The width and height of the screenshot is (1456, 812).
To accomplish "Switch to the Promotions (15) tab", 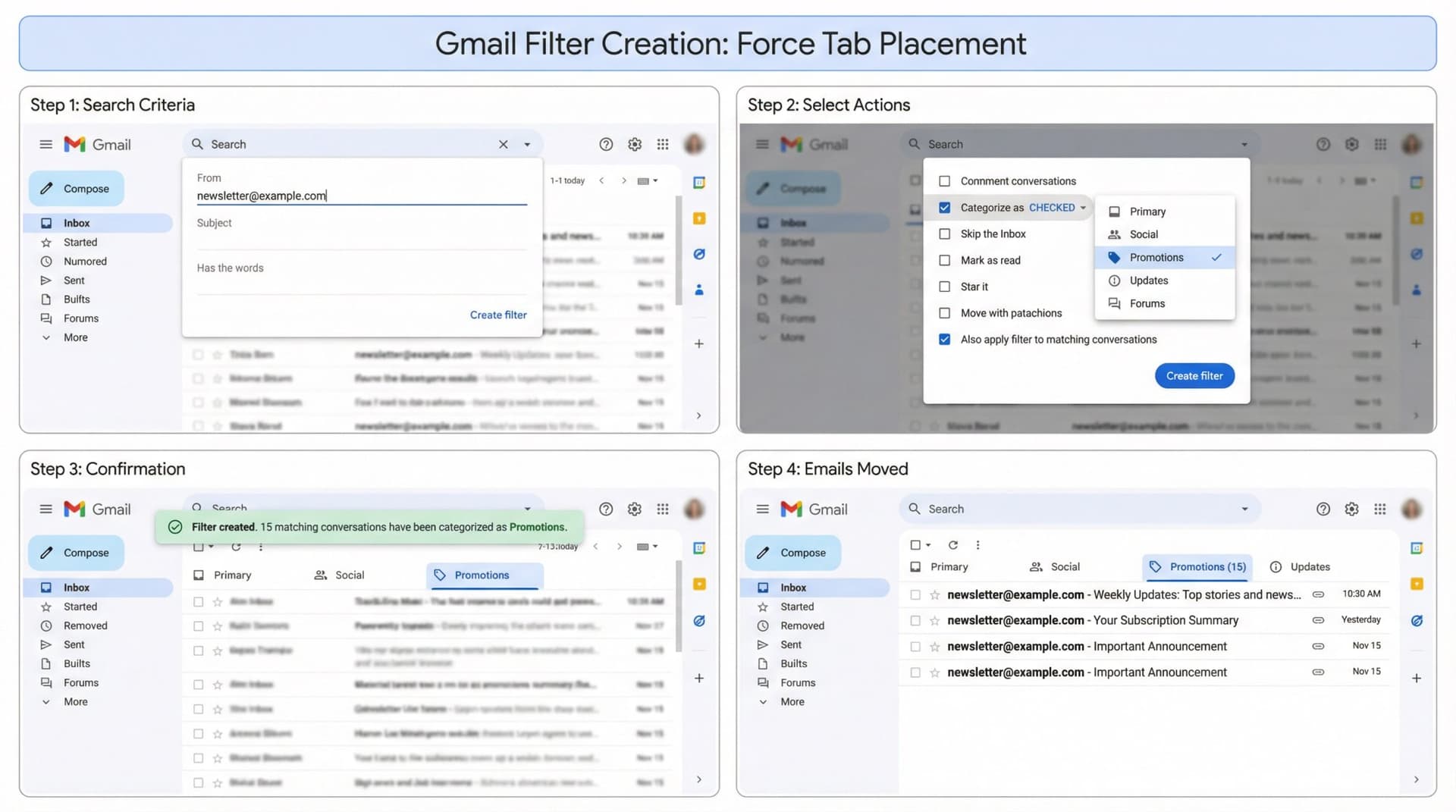I will point(1198,566).
